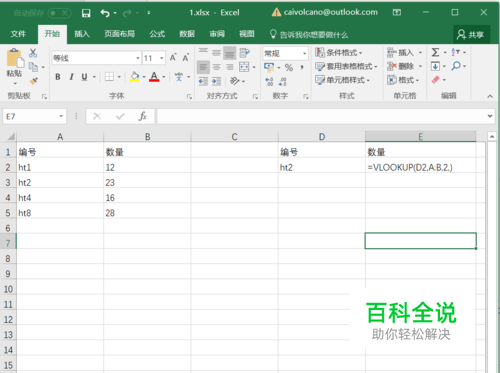The image size is (500, 373).
Task: Expand the Name Box dropdown arrow
Action: pyautogui.click(x=61, y=116)
